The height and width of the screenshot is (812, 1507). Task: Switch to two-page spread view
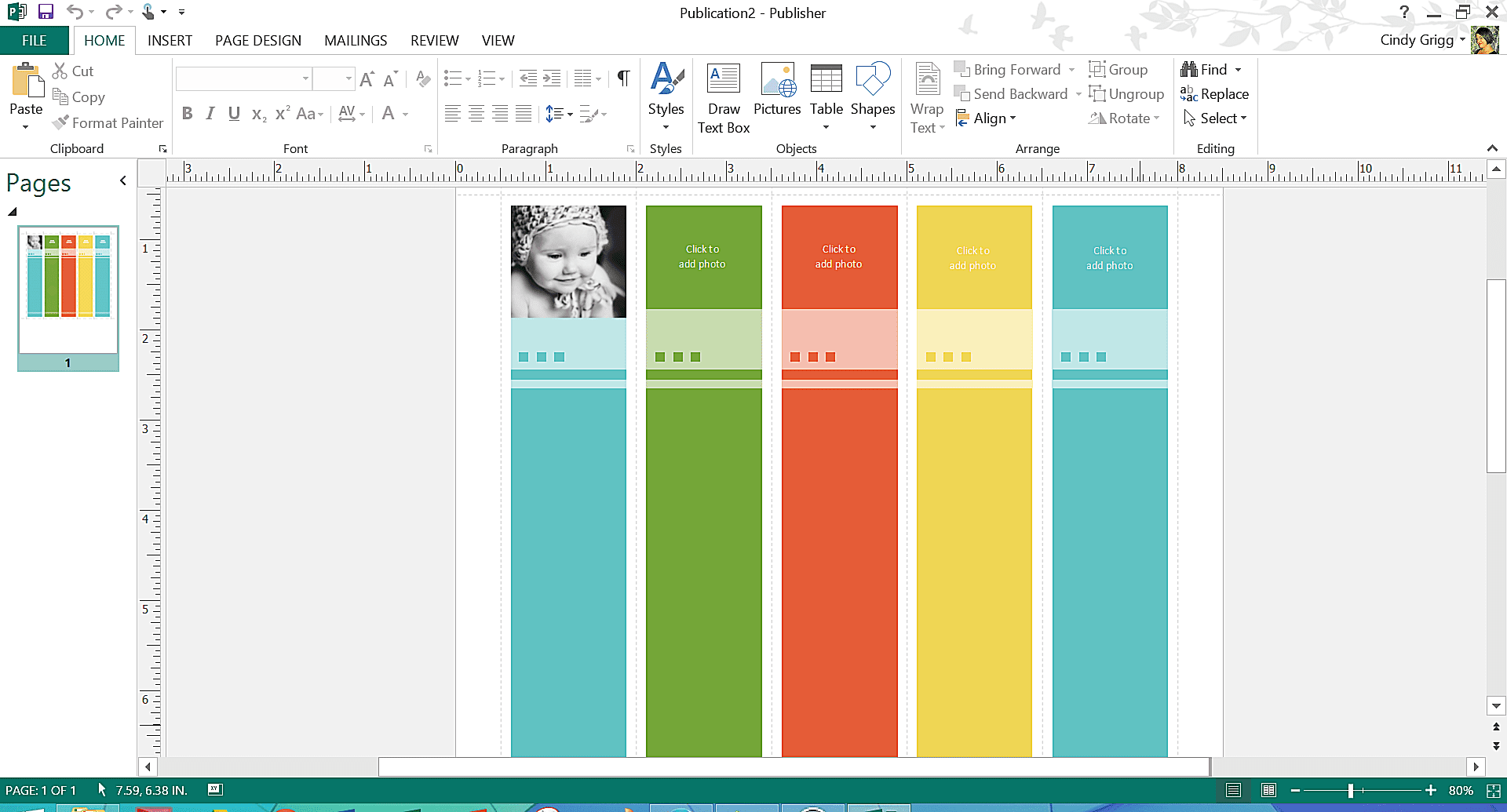pos(1268,790)
